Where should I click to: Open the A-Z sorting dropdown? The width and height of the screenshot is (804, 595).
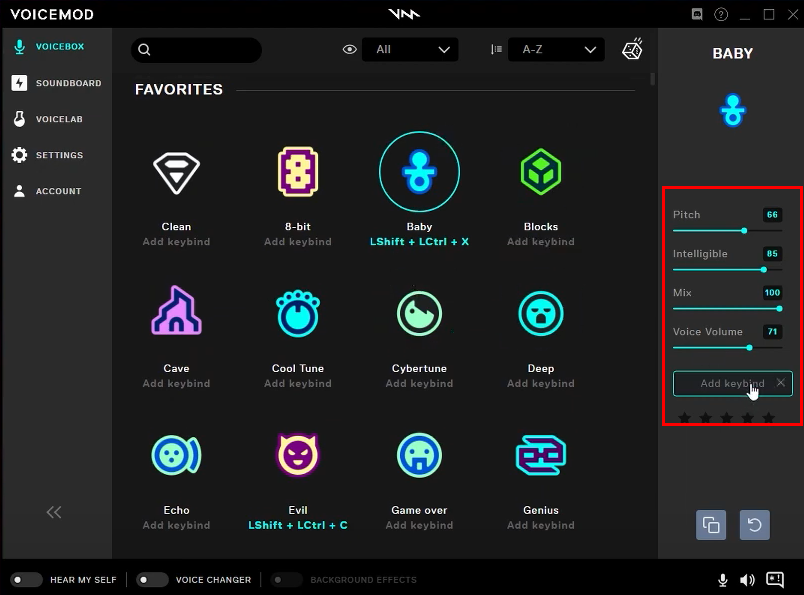pyautogui.click(x=556, y=48)
